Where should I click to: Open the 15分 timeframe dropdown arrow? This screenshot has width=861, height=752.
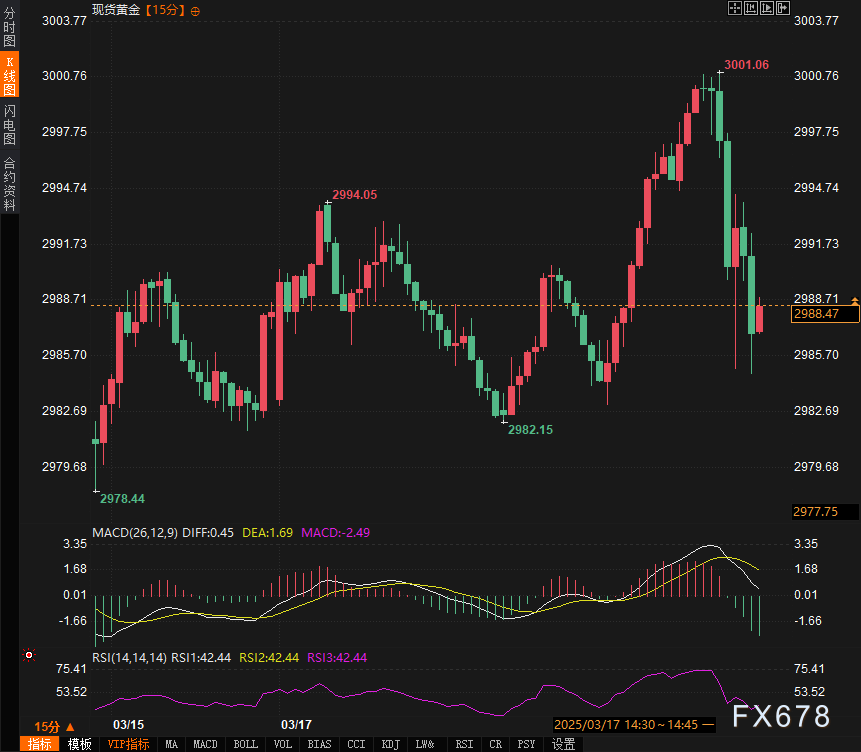pos(70,727)
